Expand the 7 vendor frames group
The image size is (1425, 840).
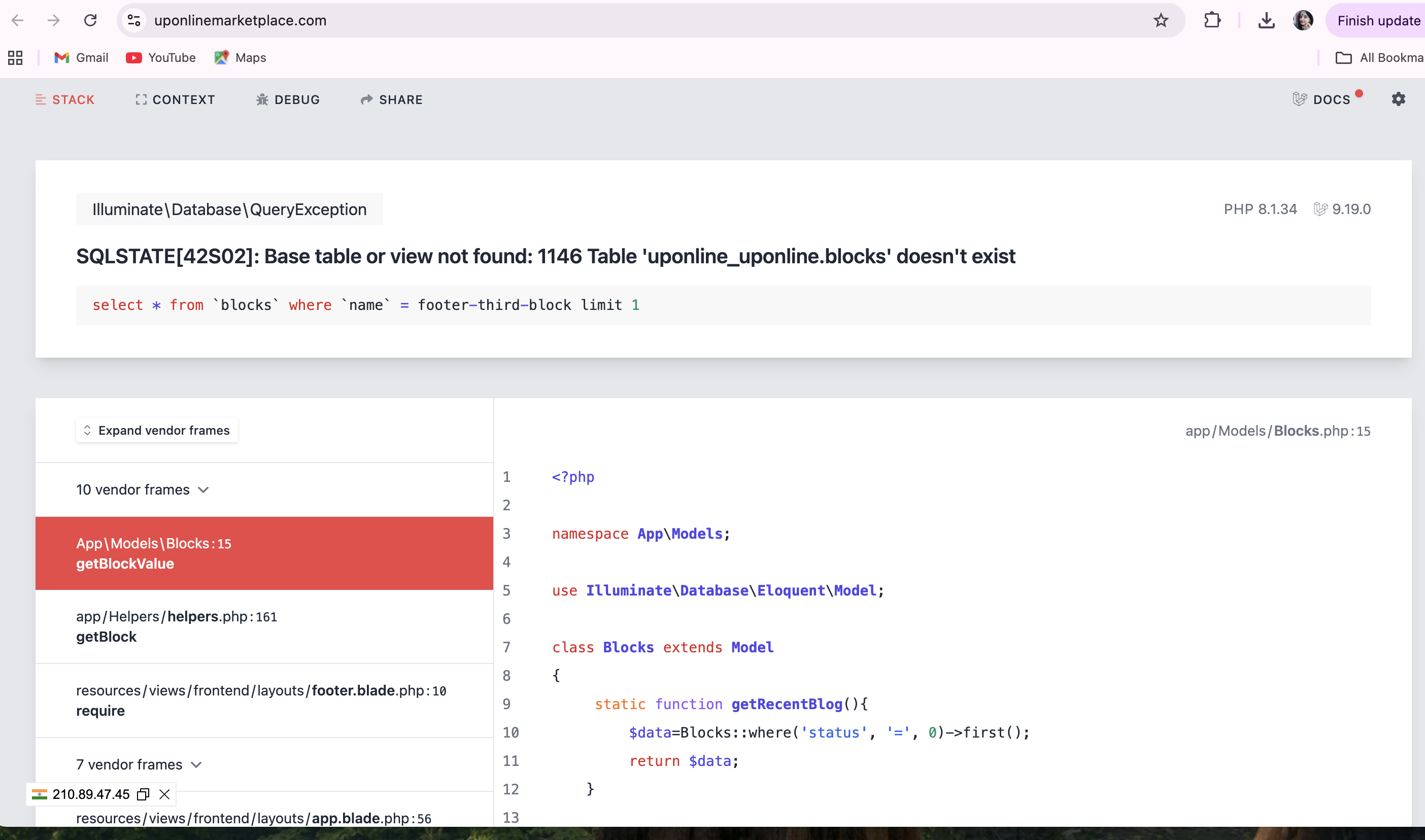[x=139, y=765]
